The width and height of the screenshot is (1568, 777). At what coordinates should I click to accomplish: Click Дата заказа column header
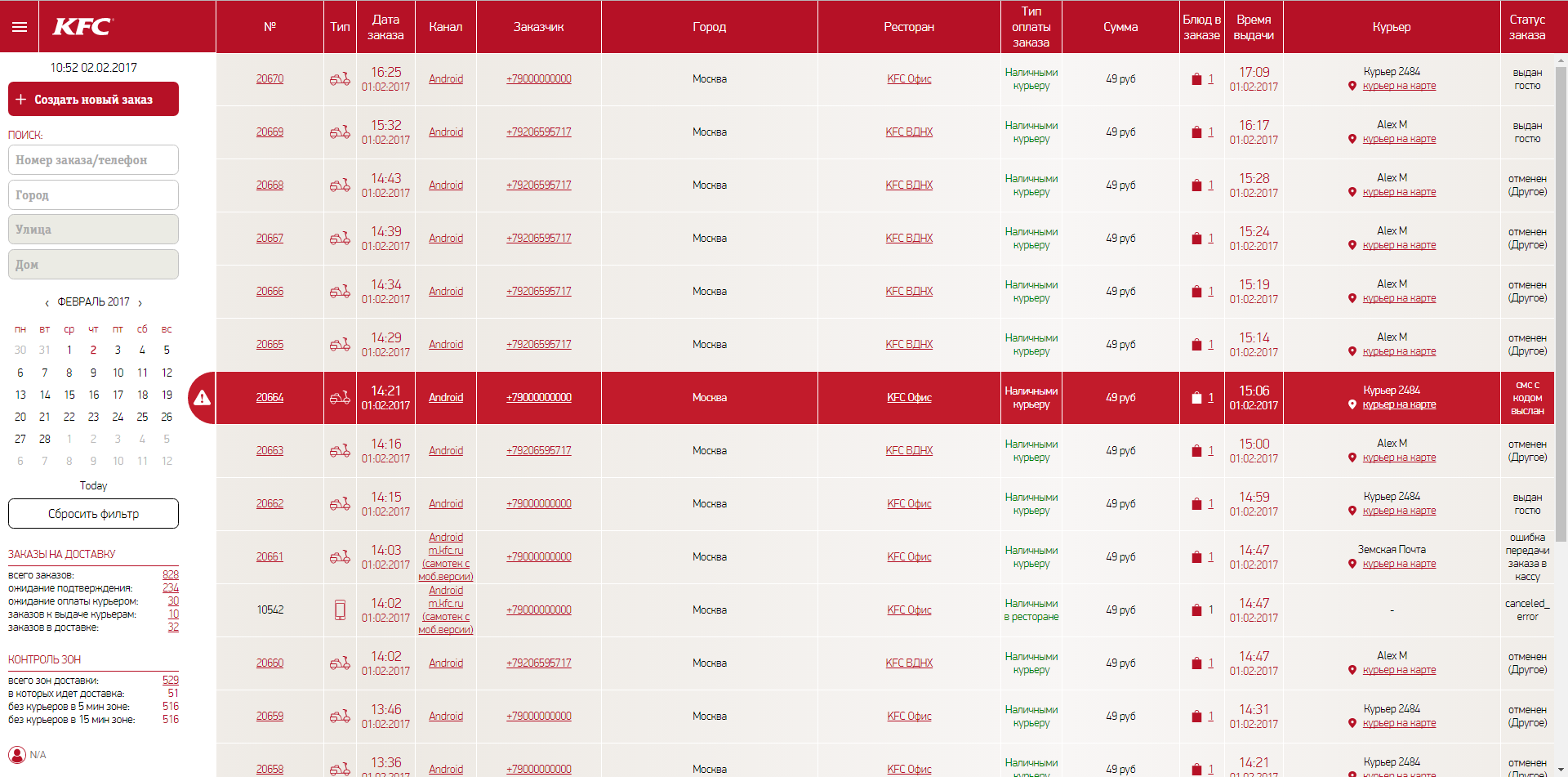click(385, 27)
